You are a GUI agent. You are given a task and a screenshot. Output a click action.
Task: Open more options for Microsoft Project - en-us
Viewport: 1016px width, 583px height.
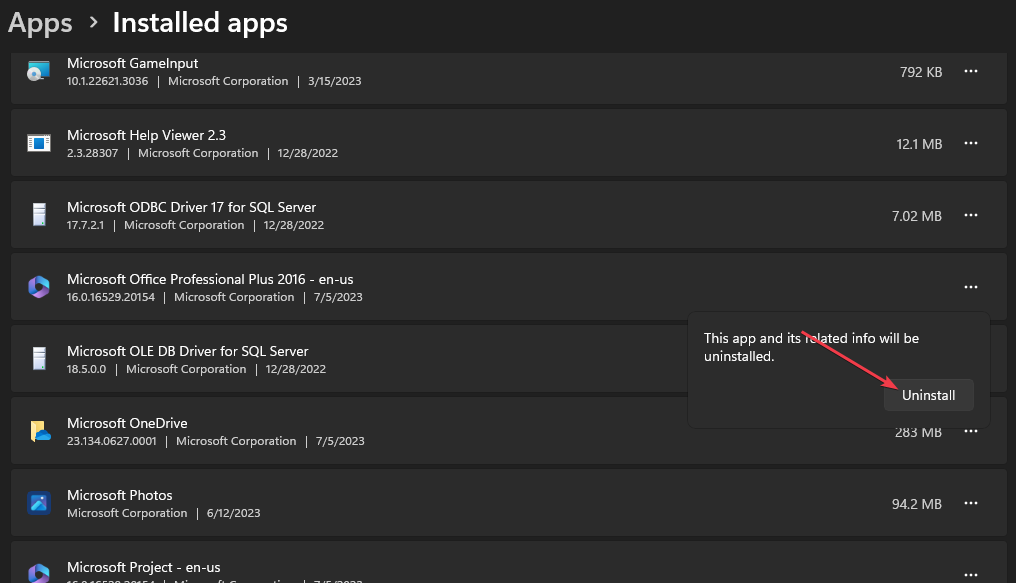(x=971, y=575)
